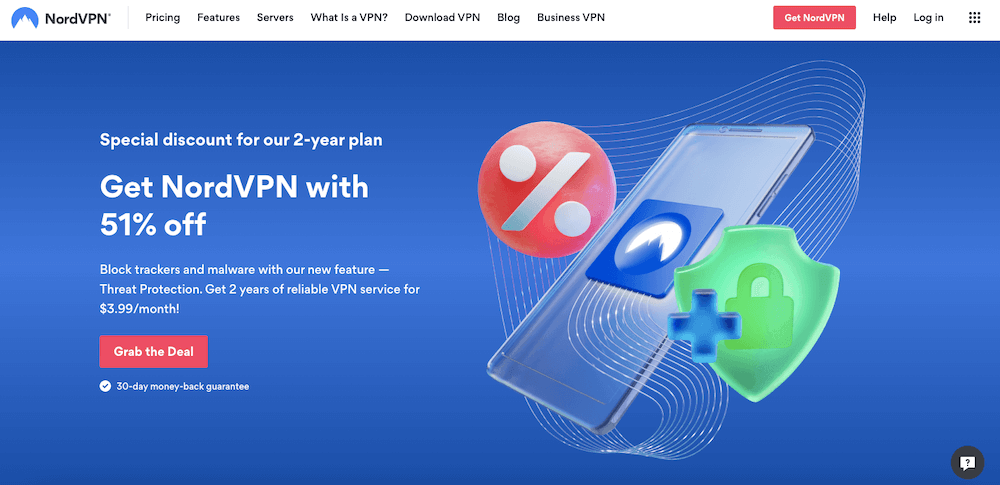The width and height of the screenshot is (1000, 485).
Task: Click the NordVPN wordmark text
Action: pyautogui.click(x=77, y=19)
